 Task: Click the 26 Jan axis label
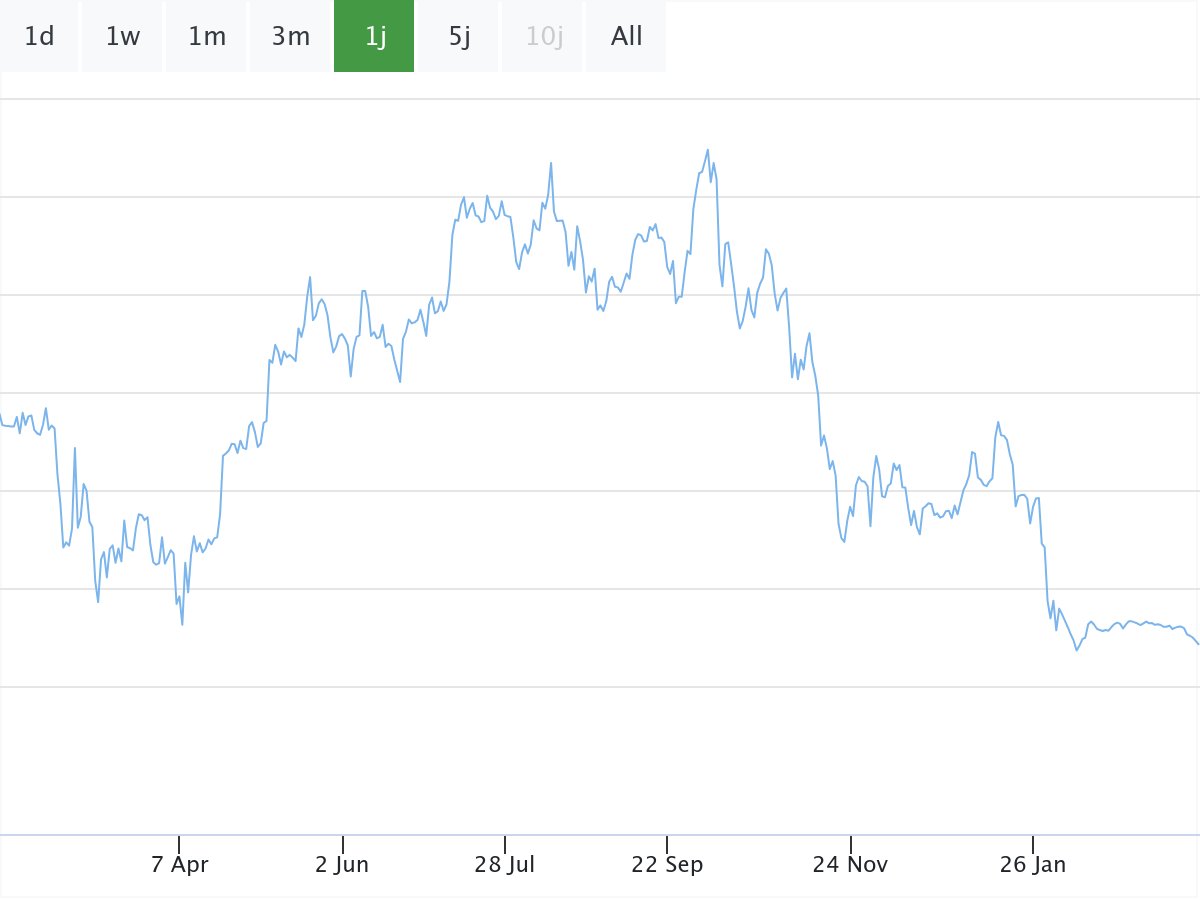coord(1033,865)
